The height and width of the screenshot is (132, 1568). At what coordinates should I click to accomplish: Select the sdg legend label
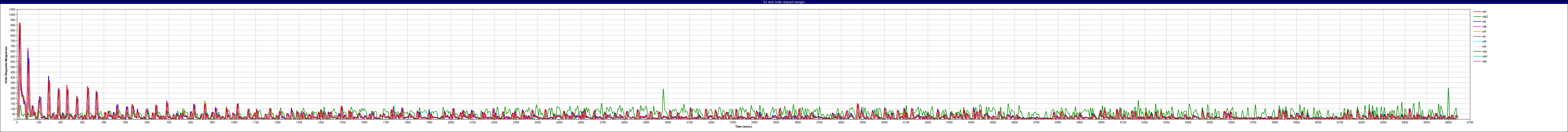pyautogui.click(x=1484, y=51)
